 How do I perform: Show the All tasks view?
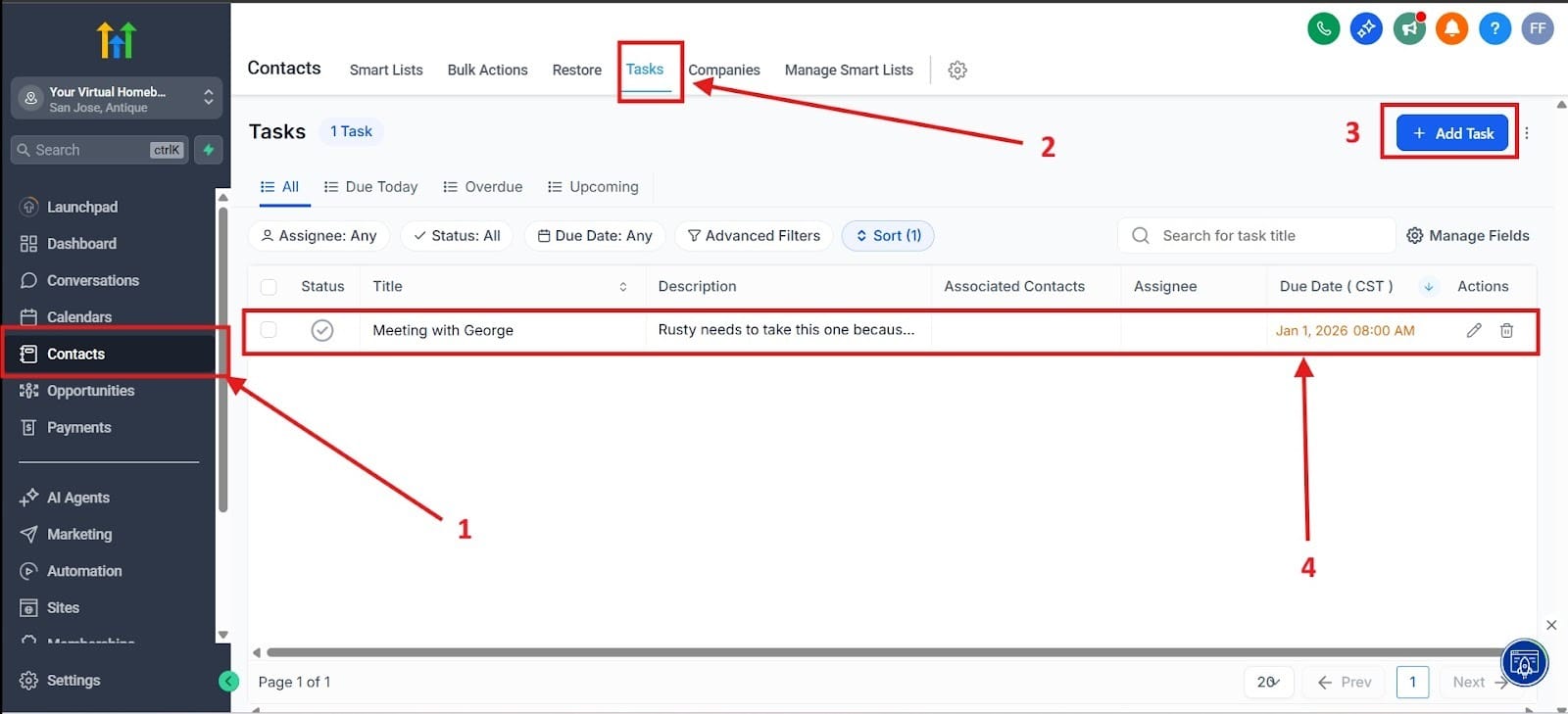[x=279, y=187]
